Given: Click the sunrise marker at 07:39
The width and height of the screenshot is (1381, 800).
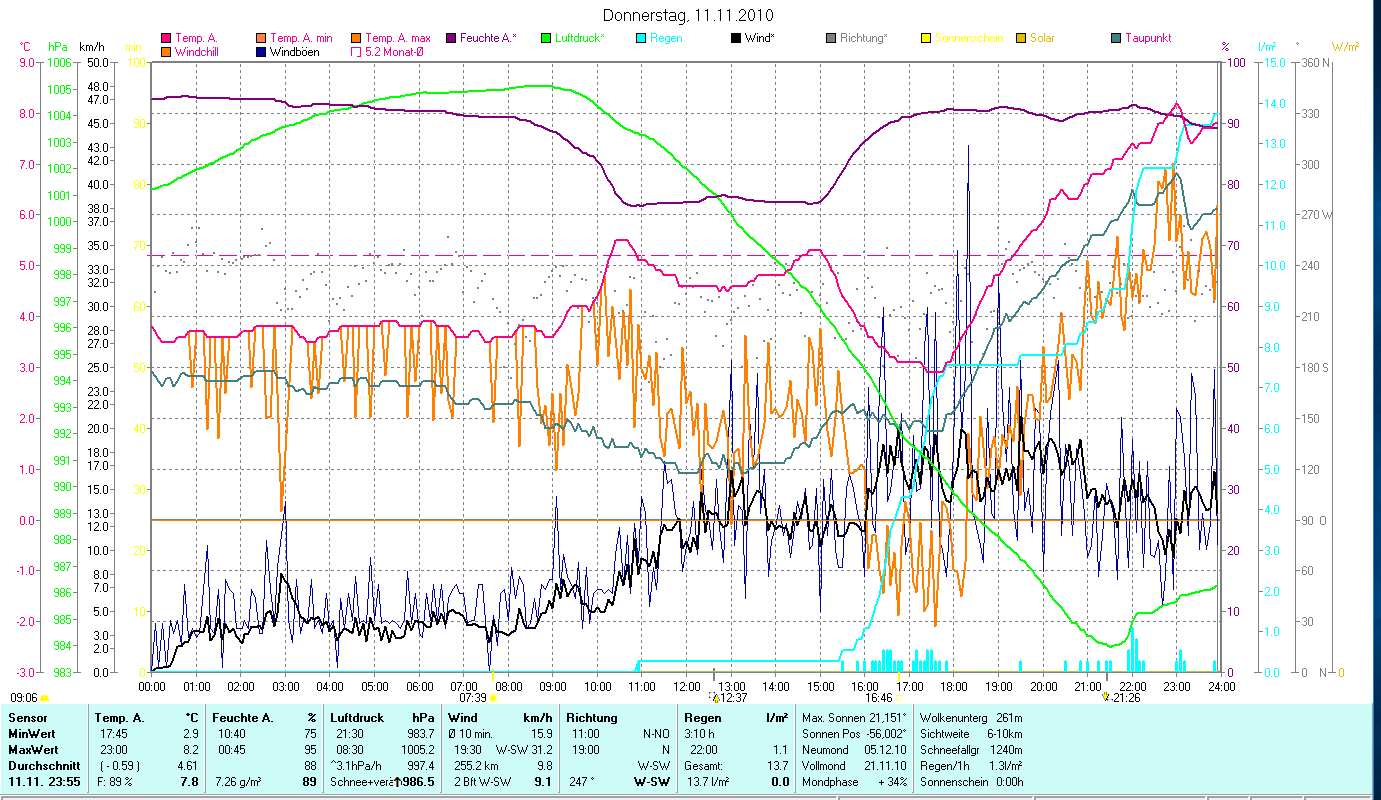Looking at the screenshot, I should [492, 698].
